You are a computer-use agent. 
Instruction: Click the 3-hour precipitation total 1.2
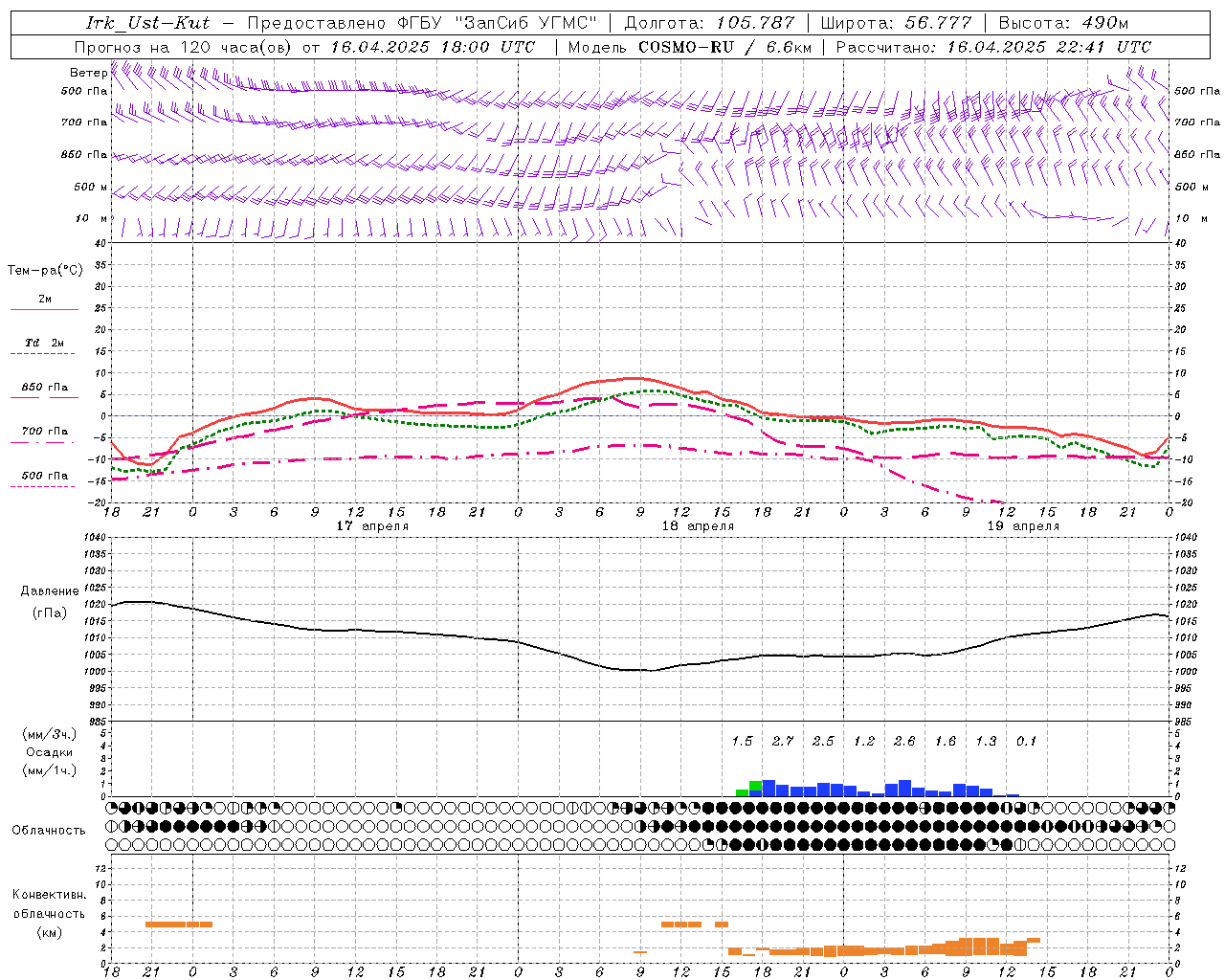[x=864, y=741]
